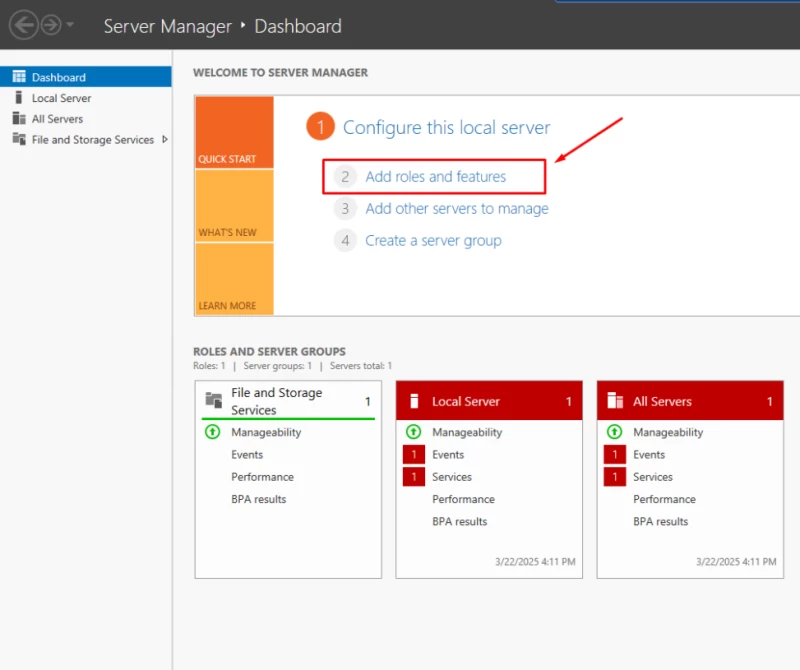800x670 pixels.
Task: Open BPA results in Local Server tile
Action: pos(460,522)
